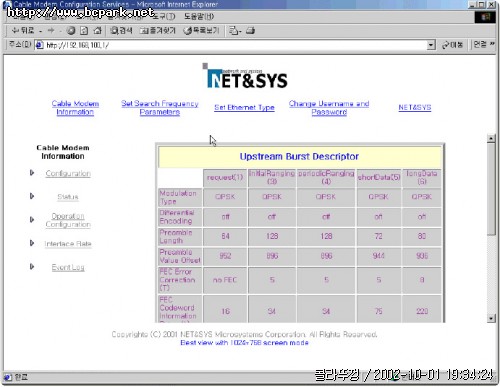
Task: Click the Mail toolbar icon
Action: click(235, 31)
